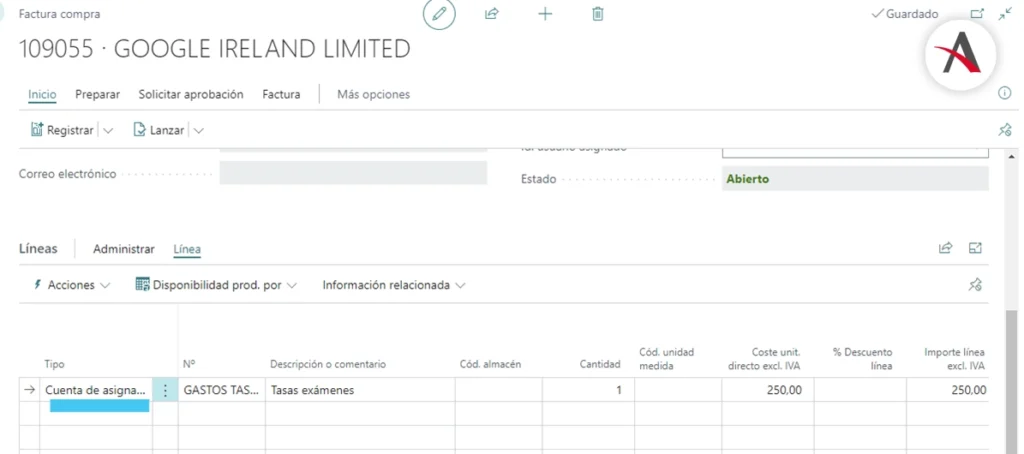The height and width of the screenshot is (454, 1024).
Task: Expand the Registrar dropdown arrow
Action: click(x=108, y=130)
